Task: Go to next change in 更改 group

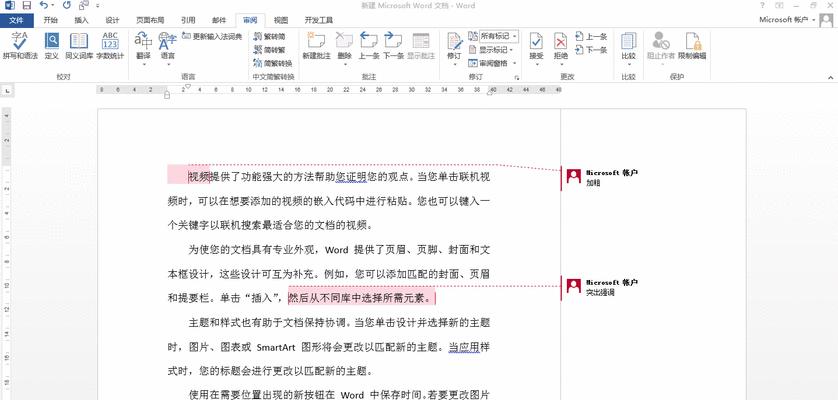Action: [591, 50]
